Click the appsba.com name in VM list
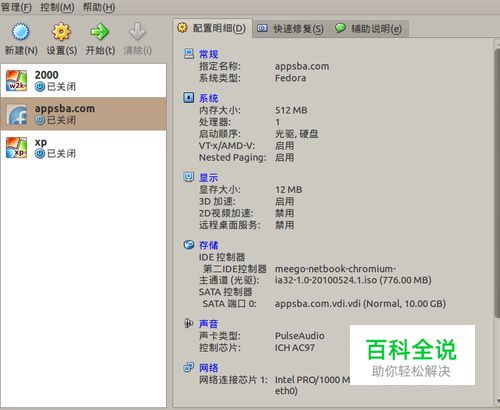This screenshot has width=500, height=410. [x=65, y=109]
